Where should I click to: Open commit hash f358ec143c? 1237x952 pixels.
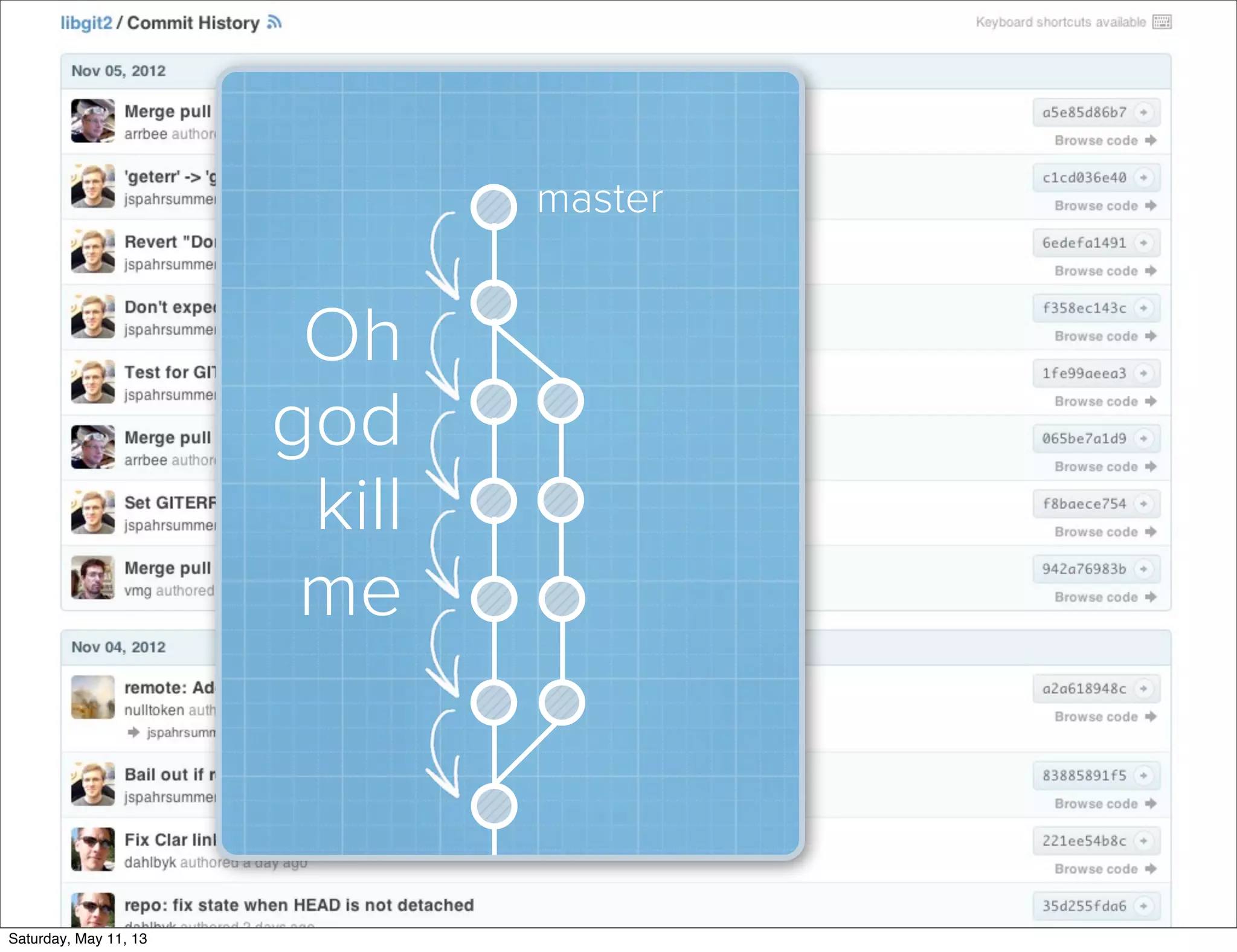click(x=1084, y=308)
